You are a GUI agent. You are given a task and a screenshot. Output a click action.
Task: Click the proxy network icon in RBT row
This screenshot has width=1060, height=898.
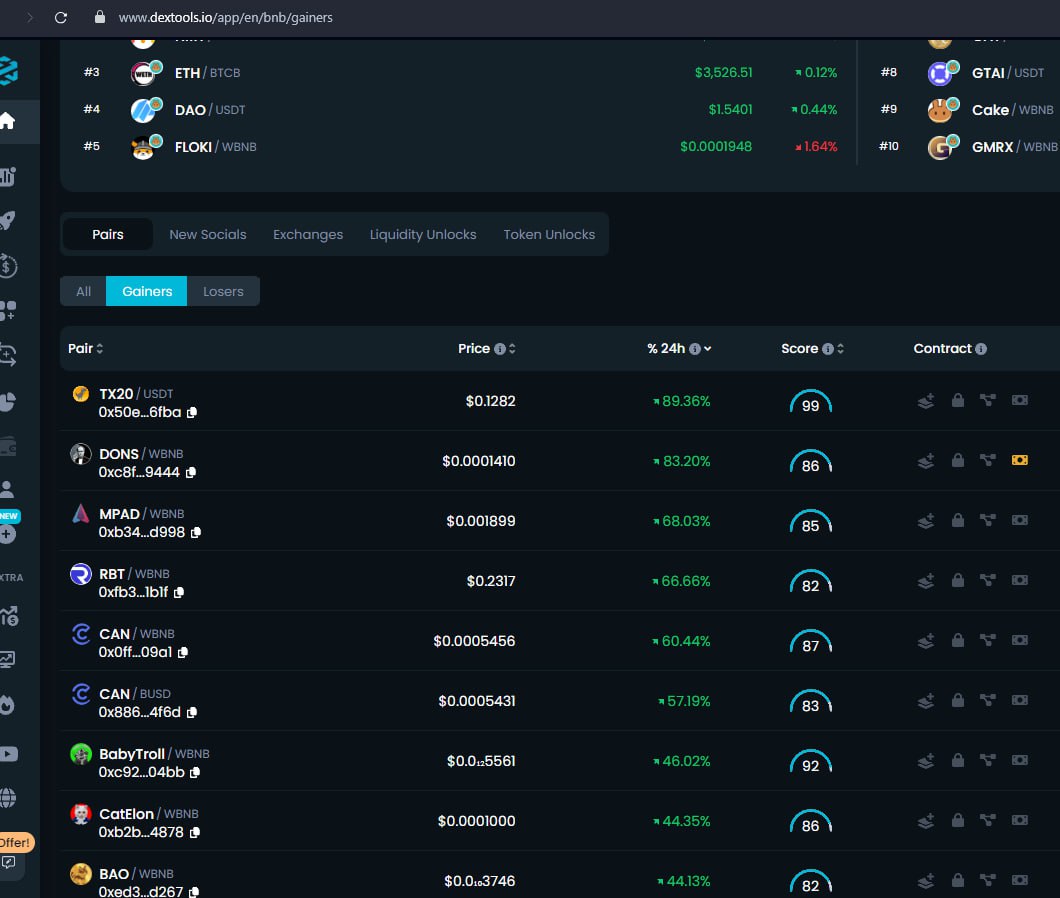988,580
